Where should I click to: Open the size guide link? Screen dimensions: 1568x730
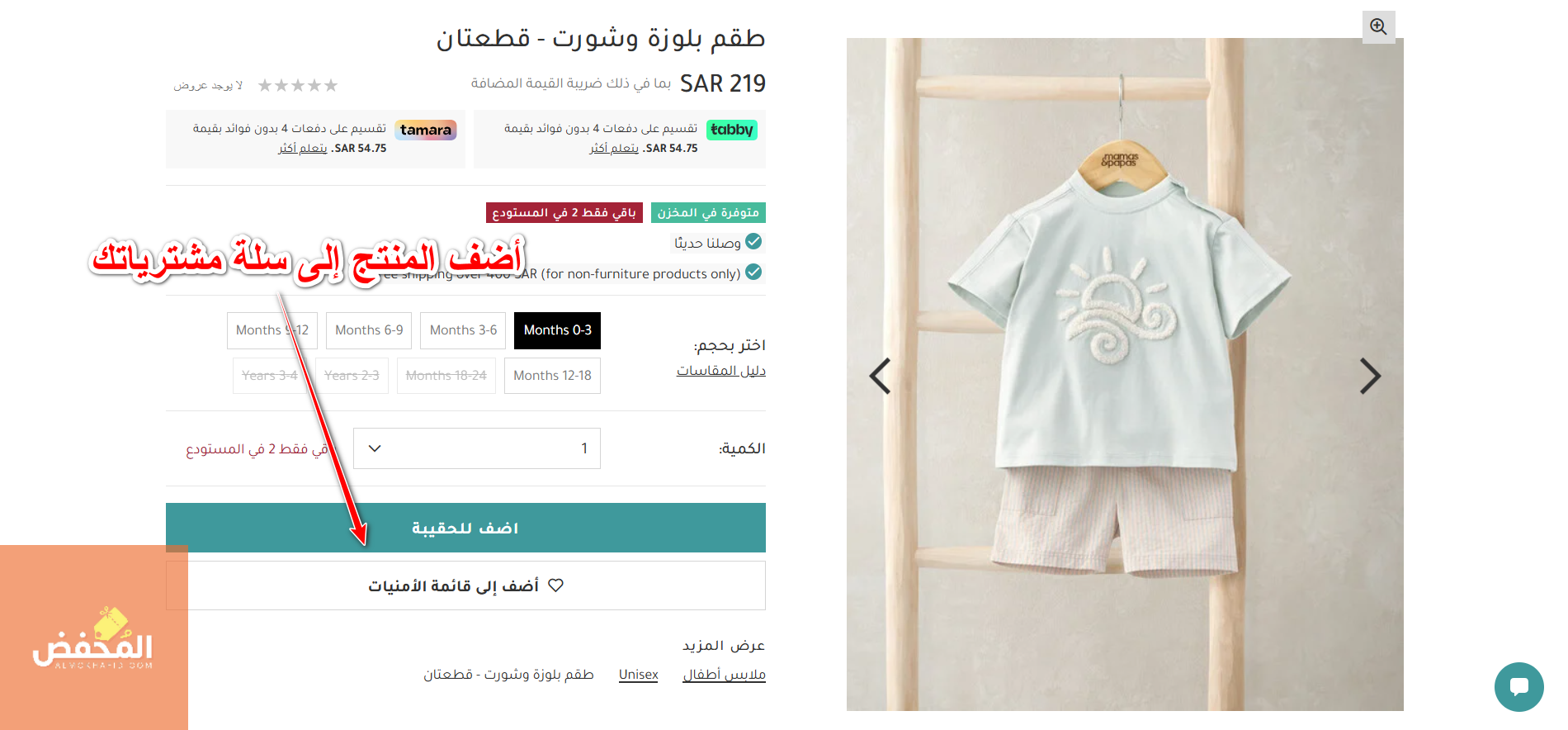721,371
